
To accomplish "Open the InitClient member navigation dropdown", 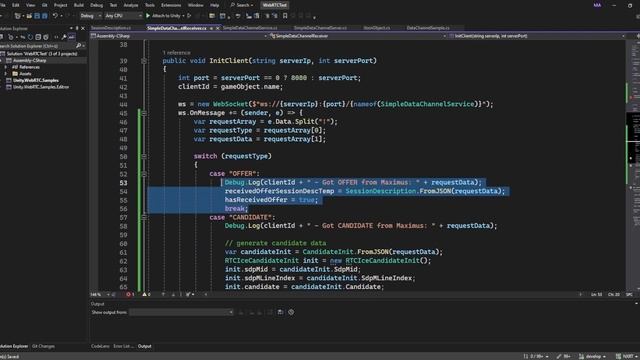I will [537, 36].
